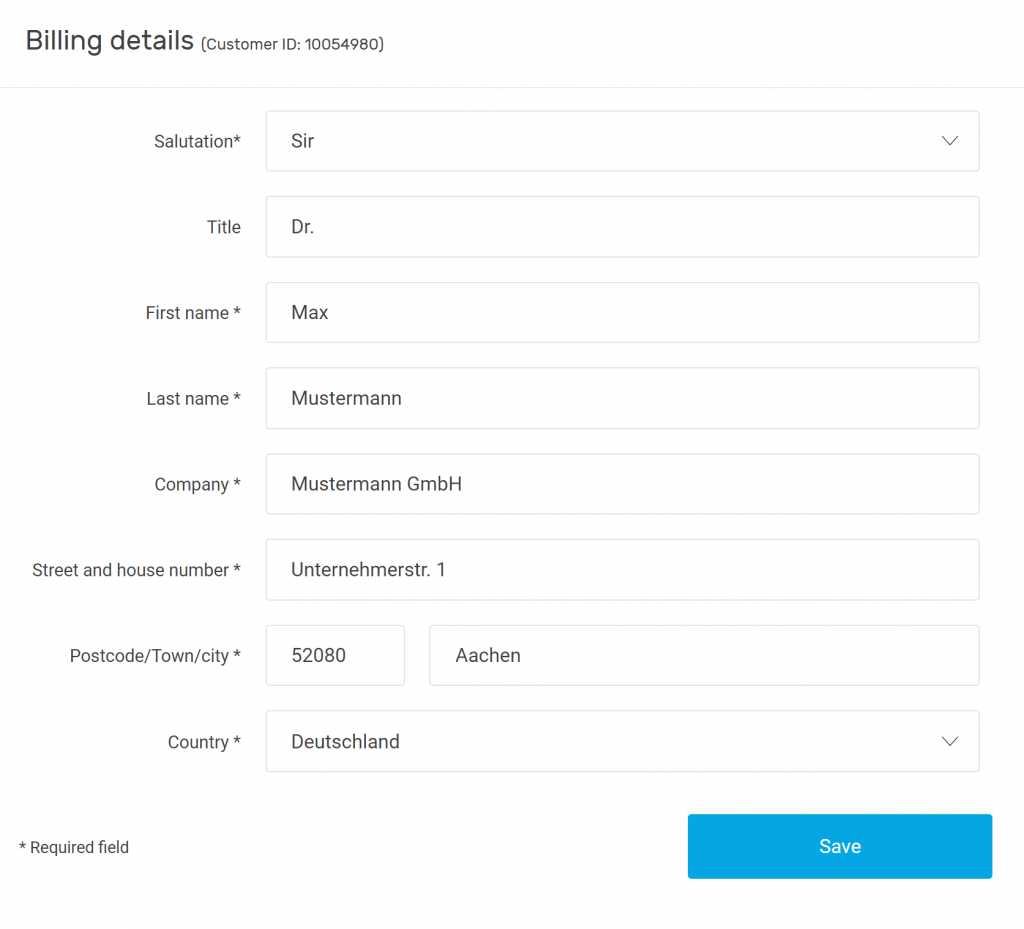Select the Town/city field containing Aachen
Screen dimensions: 1024x929
pyautogui.click(x=704, y=655)
